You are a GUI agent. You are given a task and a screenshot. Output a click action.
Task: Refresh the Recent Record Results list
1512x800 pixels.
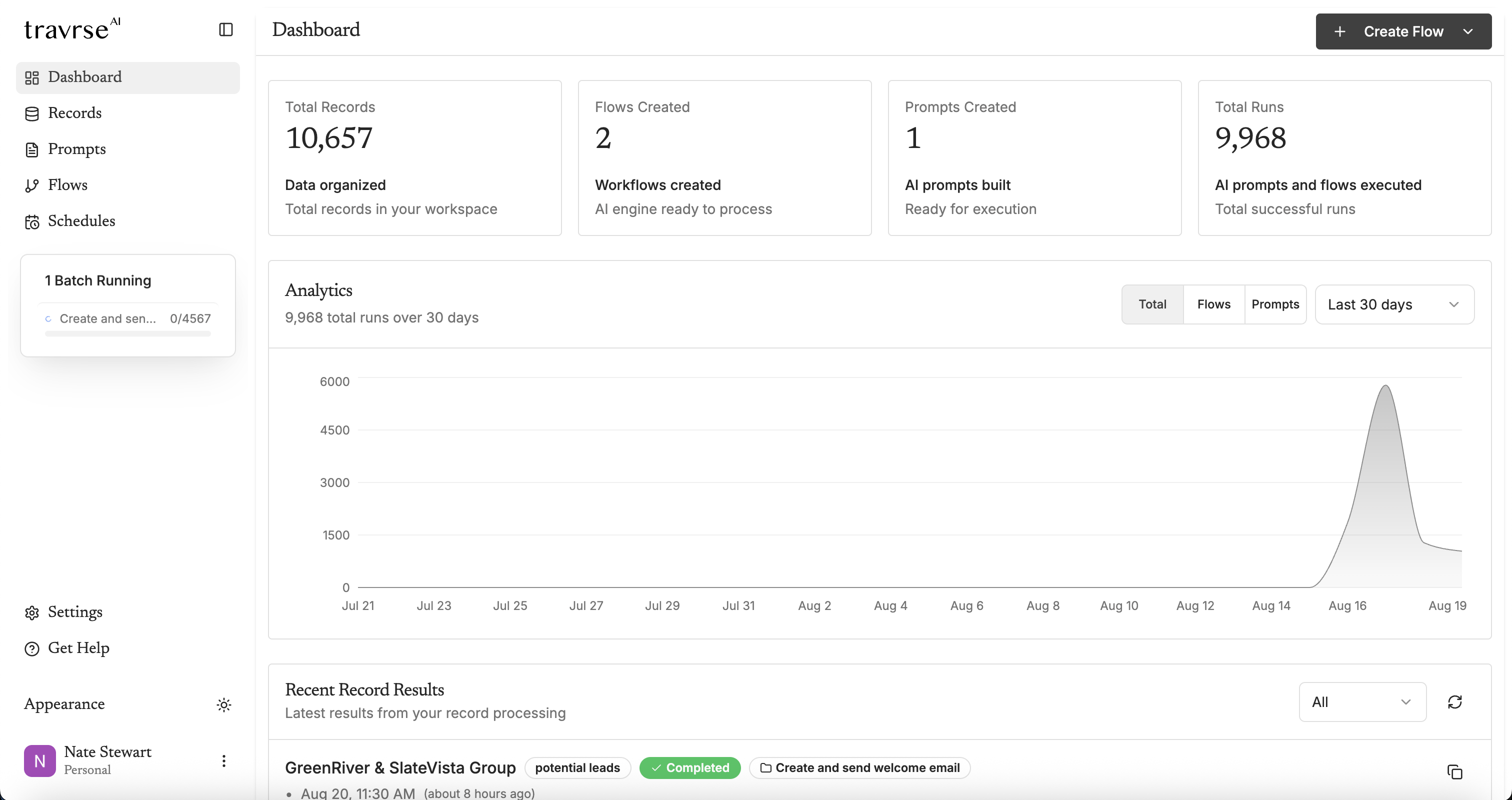[x=1455, y=701]
